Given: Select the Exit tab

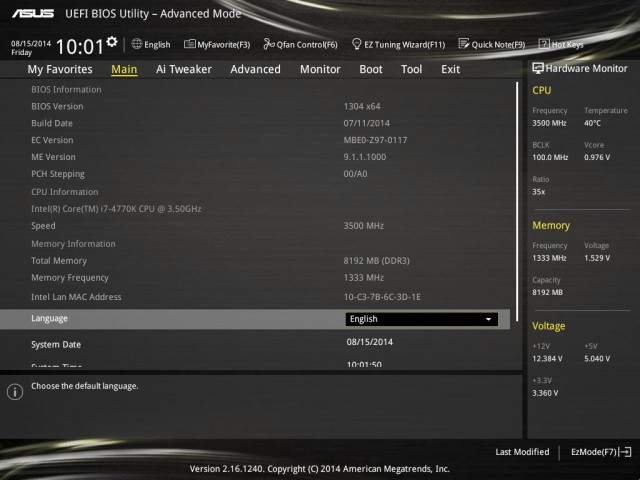Looking at the screenshot, I should click(x=450, y=69).
